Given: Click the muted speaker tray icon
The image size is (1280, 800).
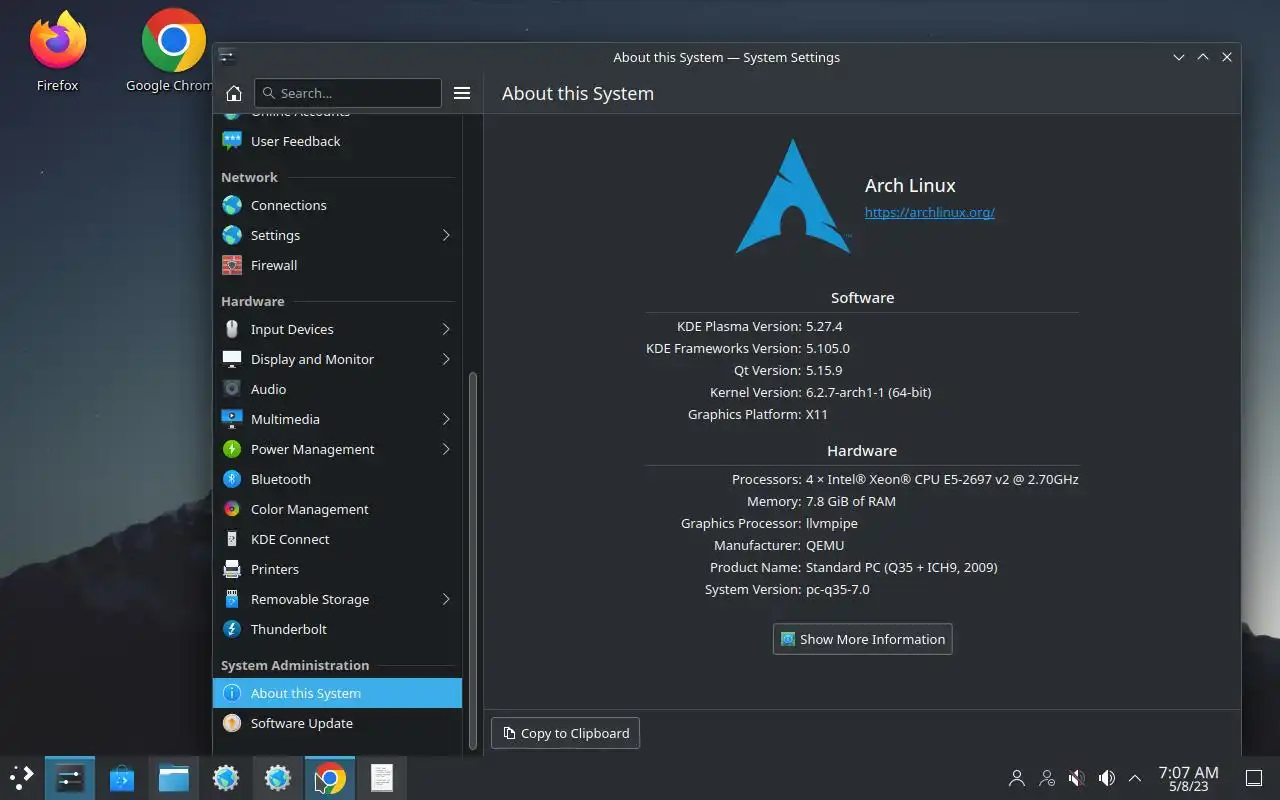Looking at the screenshot, I should 1077,778.
